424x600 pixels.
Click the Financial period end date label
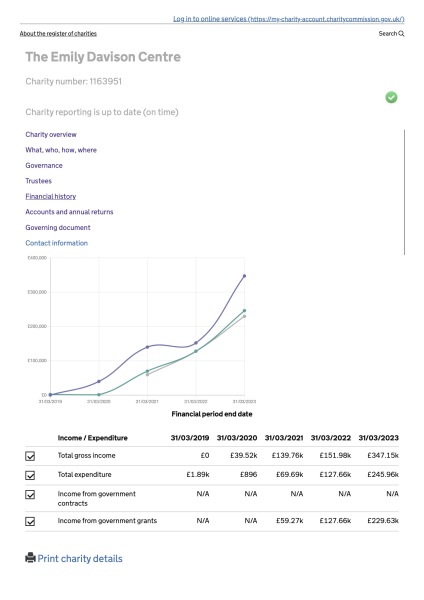212,414
